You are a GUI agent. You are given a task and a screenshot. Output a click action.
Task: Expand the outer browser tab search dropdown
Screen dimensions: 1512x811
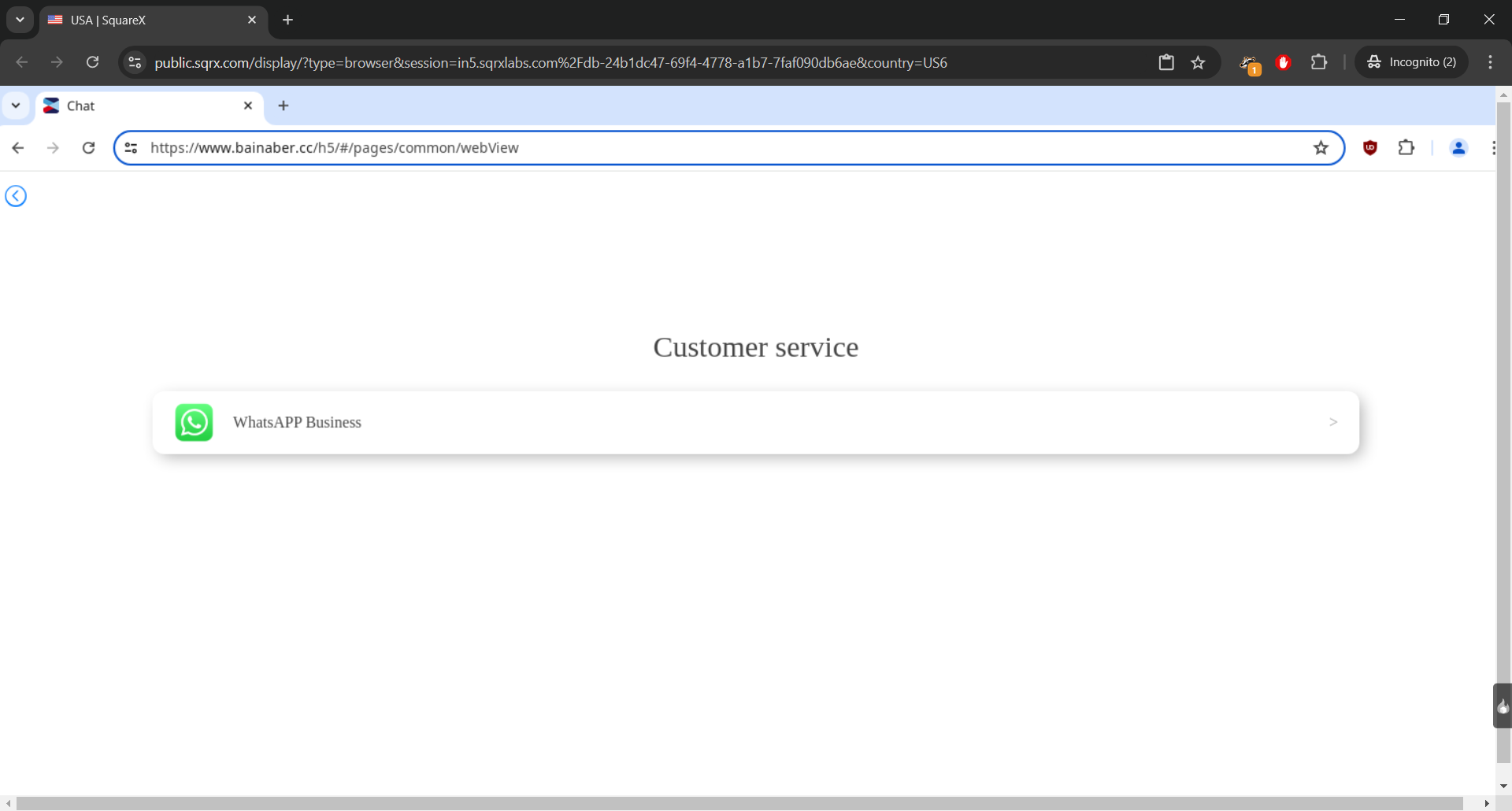pos(20,20)
